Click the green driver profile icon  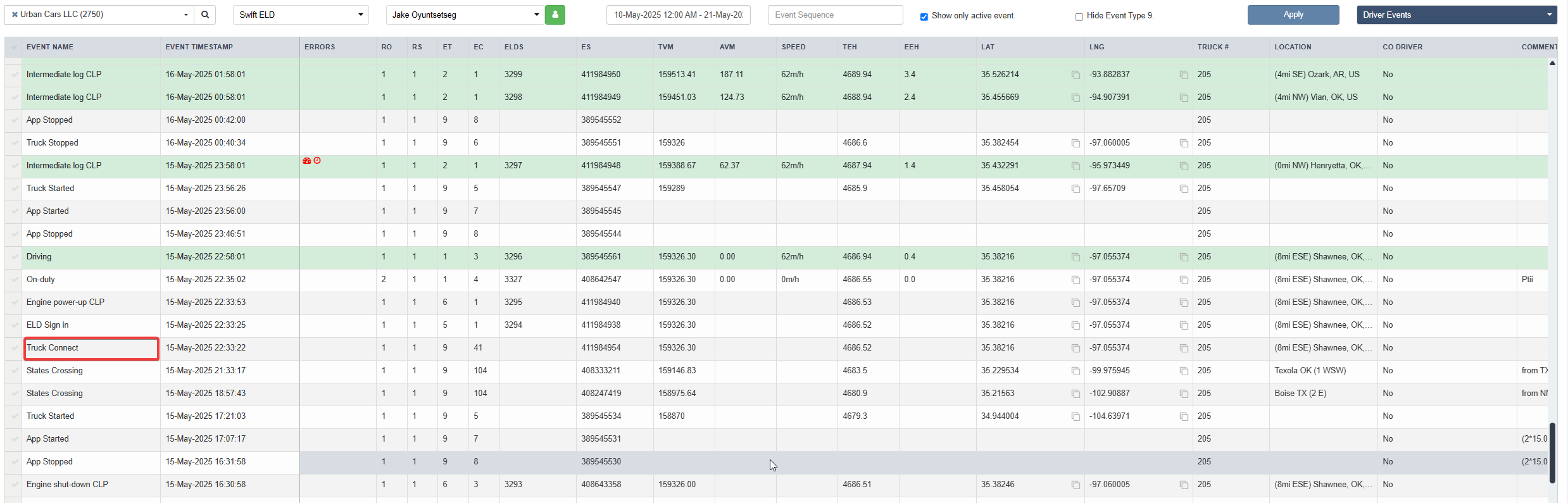(555, 15)
